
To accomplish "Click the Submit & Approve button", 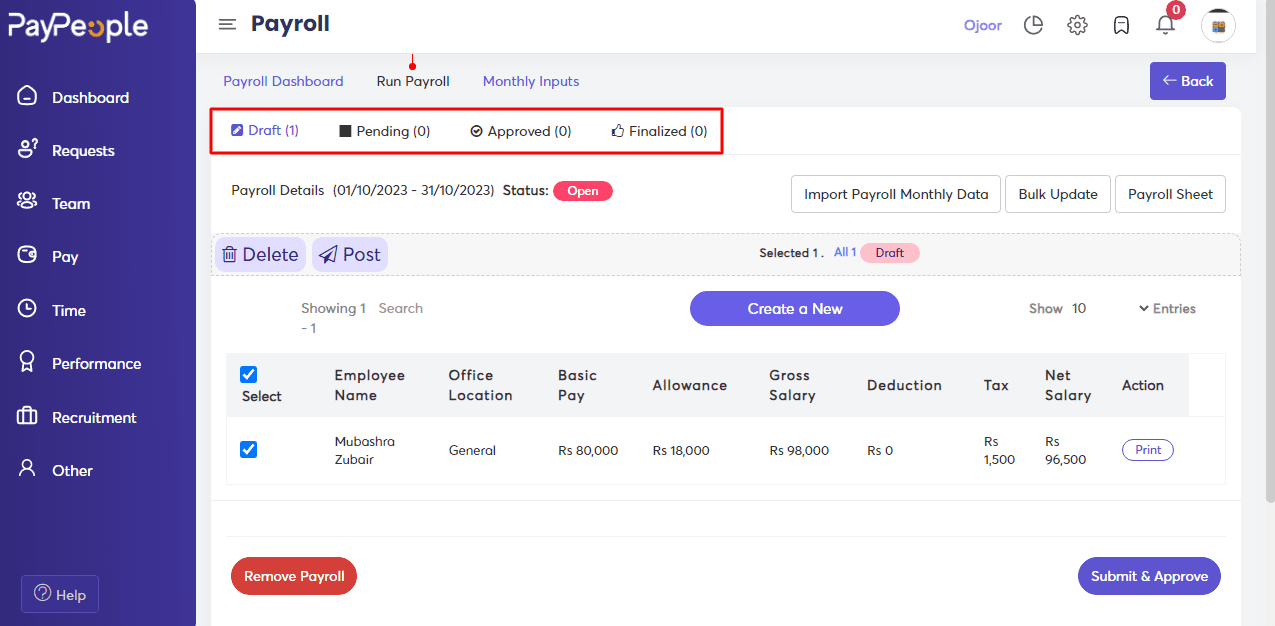I will pos(1148,576).
